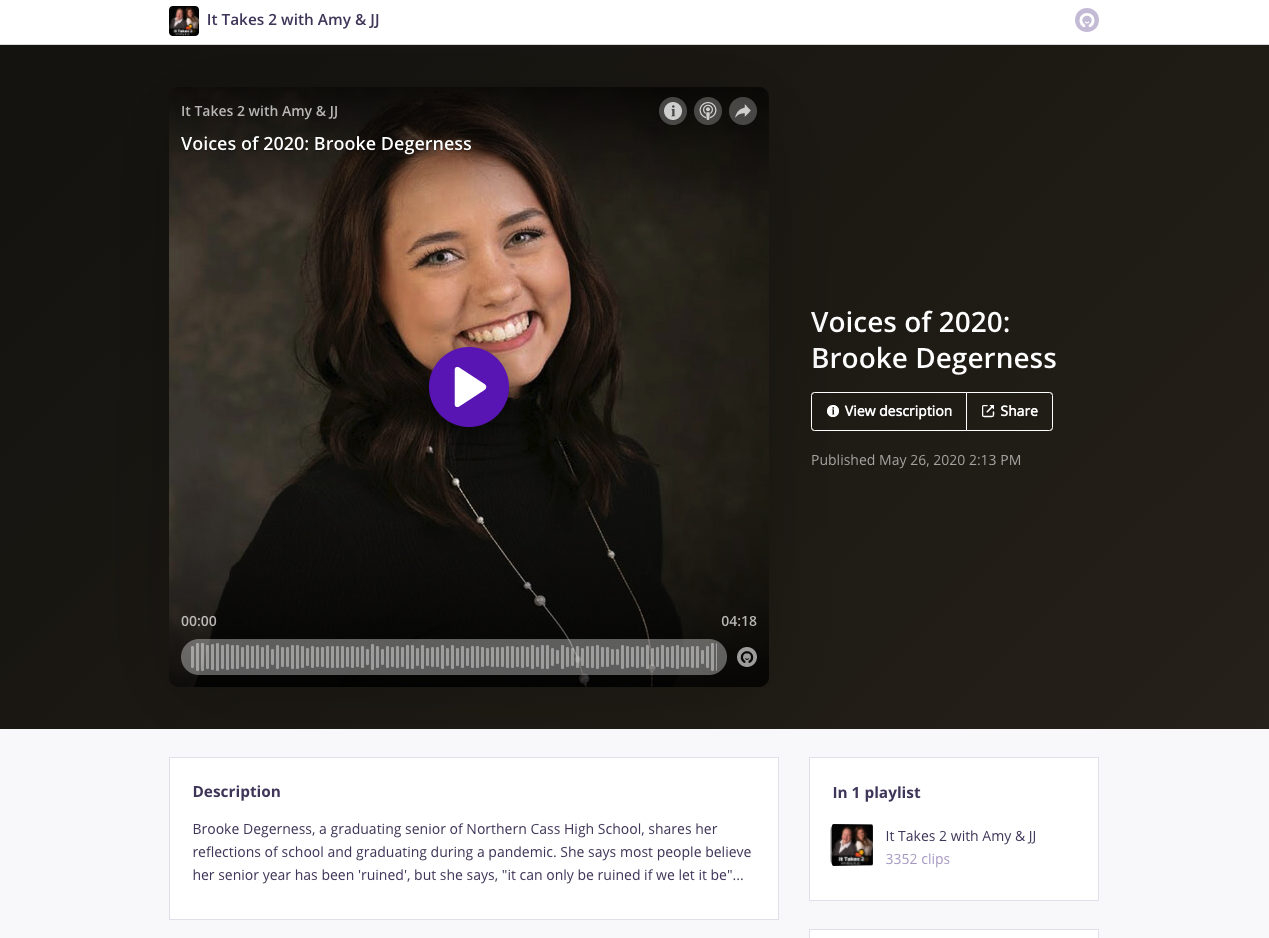Click the Omny logo beside the waveform

pos(747,657)
